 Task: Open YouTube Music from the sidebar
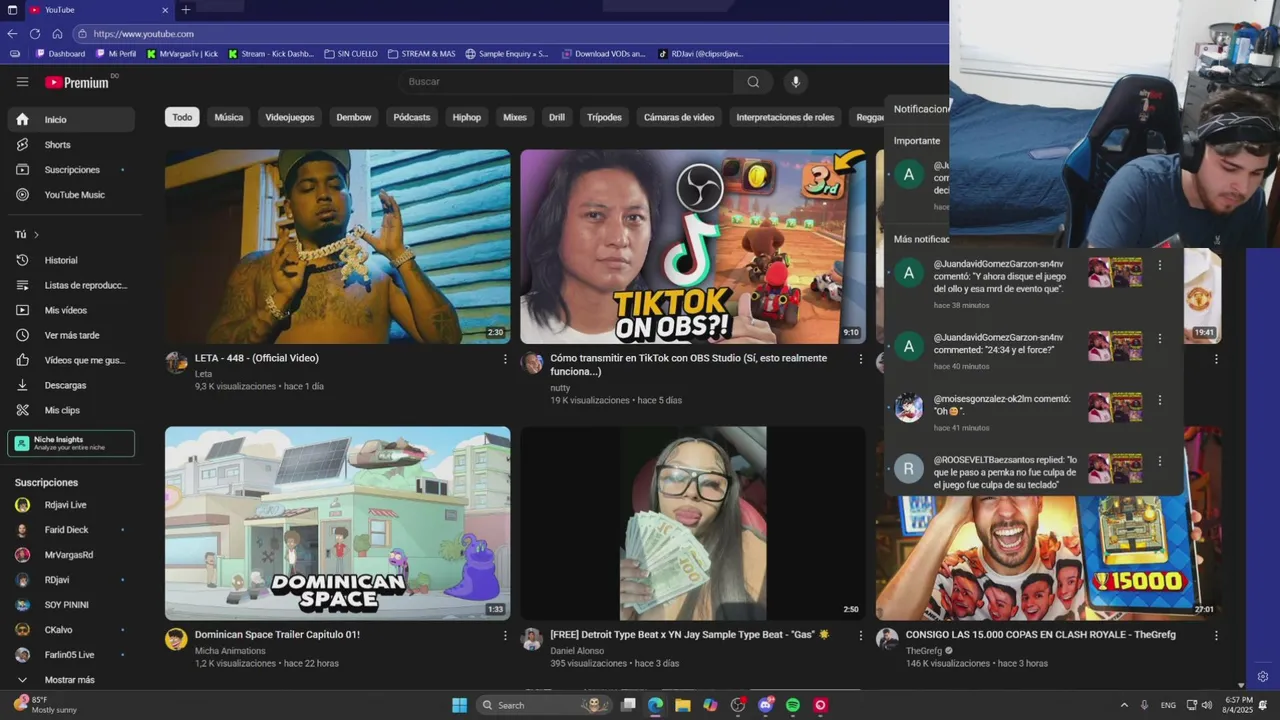click(x=70, y=195)
